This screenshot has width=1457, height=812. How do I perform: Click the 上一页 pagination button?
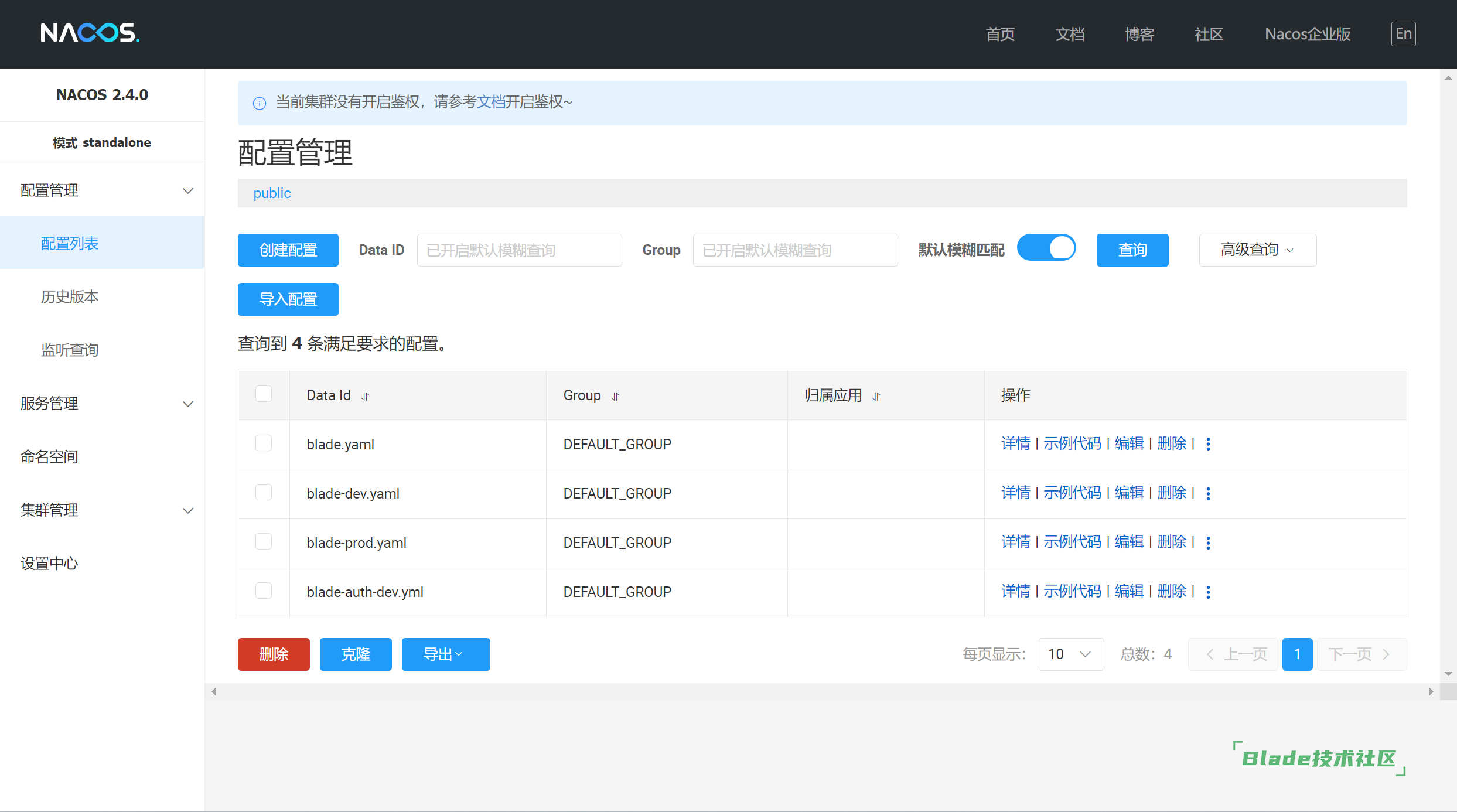[x=1233, y=654]
